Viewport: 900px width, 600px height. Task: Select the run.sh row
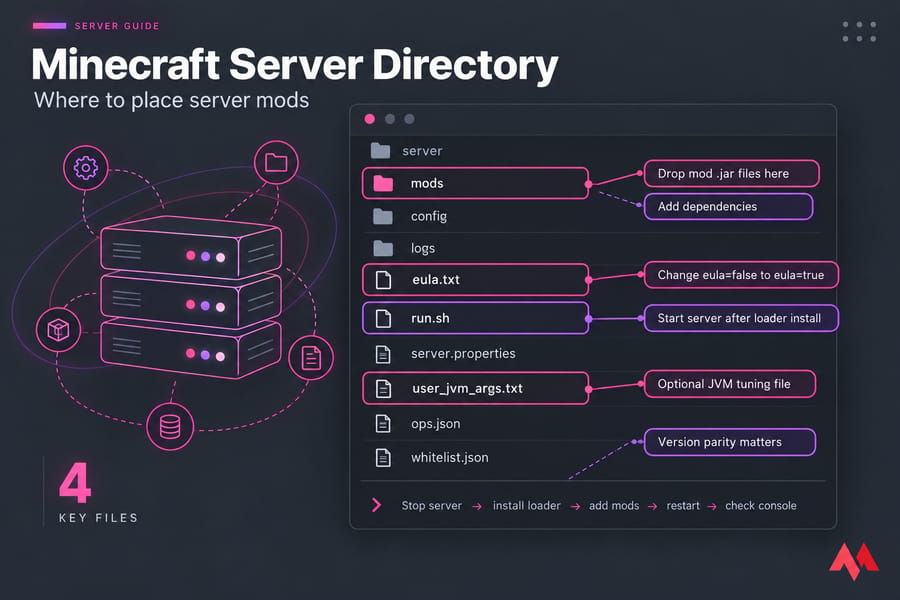476,318
